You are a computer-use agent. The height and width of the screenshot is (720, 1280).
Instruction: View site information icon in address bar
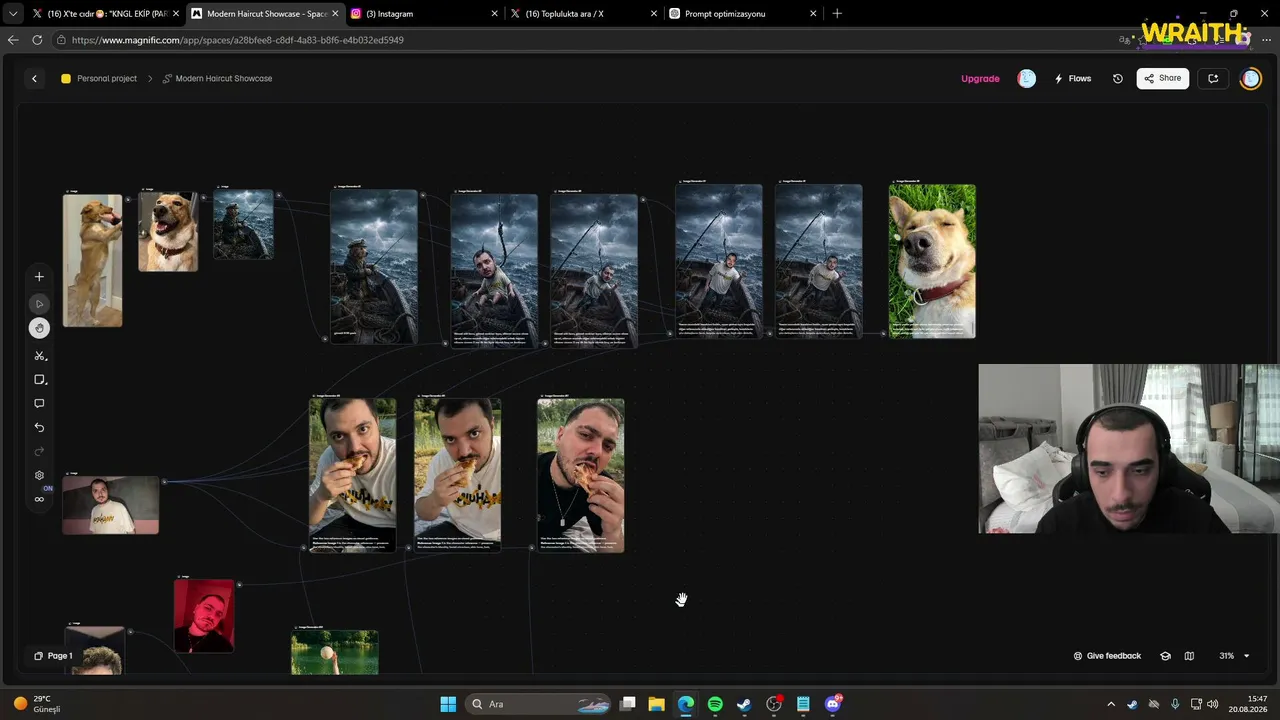pyautogui.click(x=61, y=40)
